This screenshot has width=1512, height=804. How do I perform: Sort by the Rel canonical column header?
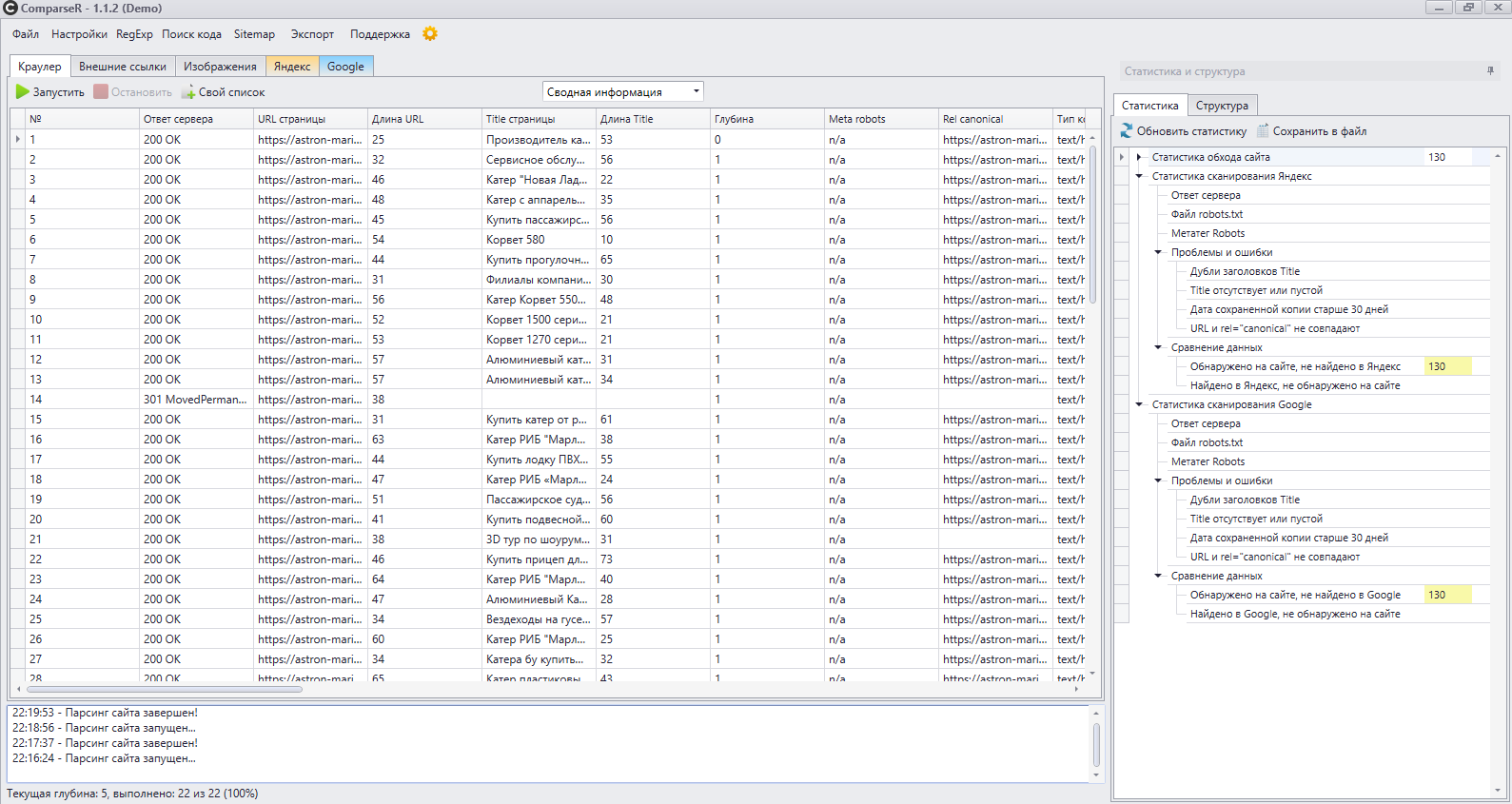click(x=995, y=119)
